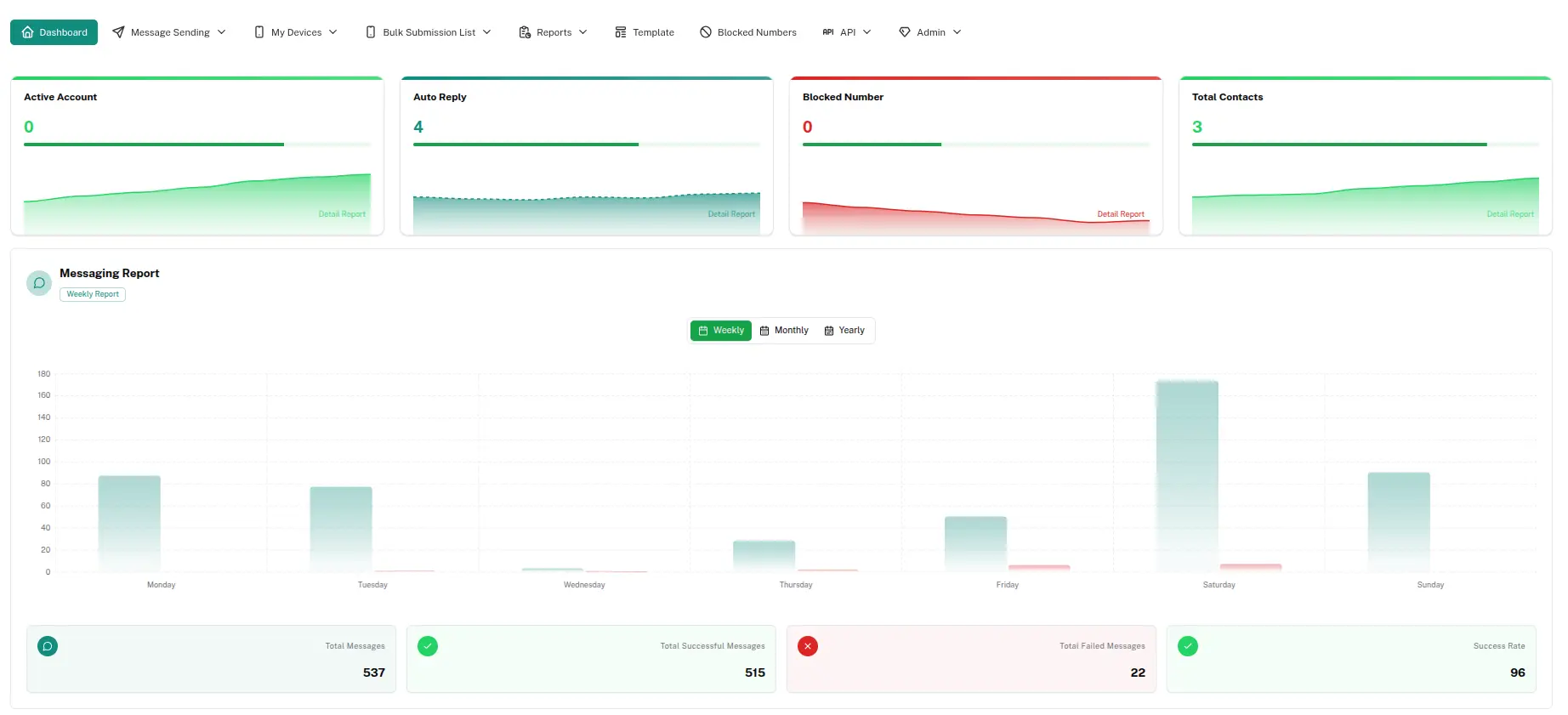Image resolution: width=1568 pixels, height=715 pixels.
Task: Open the Reports menu
Action: (x=554, y=32)
